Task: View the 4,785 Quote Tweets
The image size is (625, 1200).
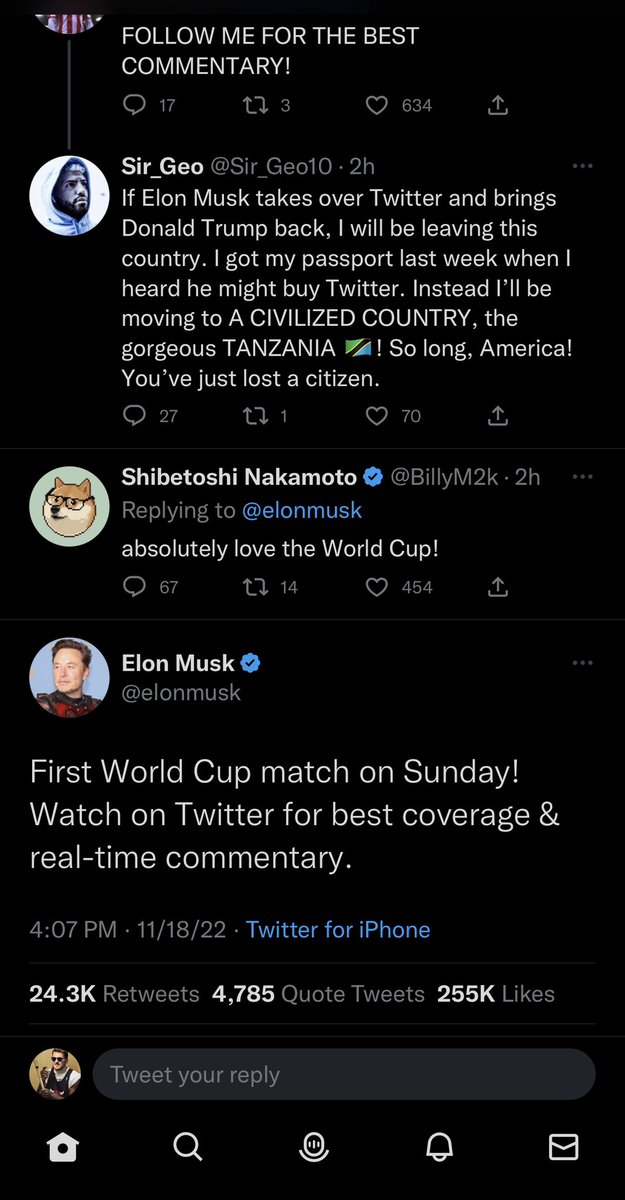Action: [x=318, y=994]
